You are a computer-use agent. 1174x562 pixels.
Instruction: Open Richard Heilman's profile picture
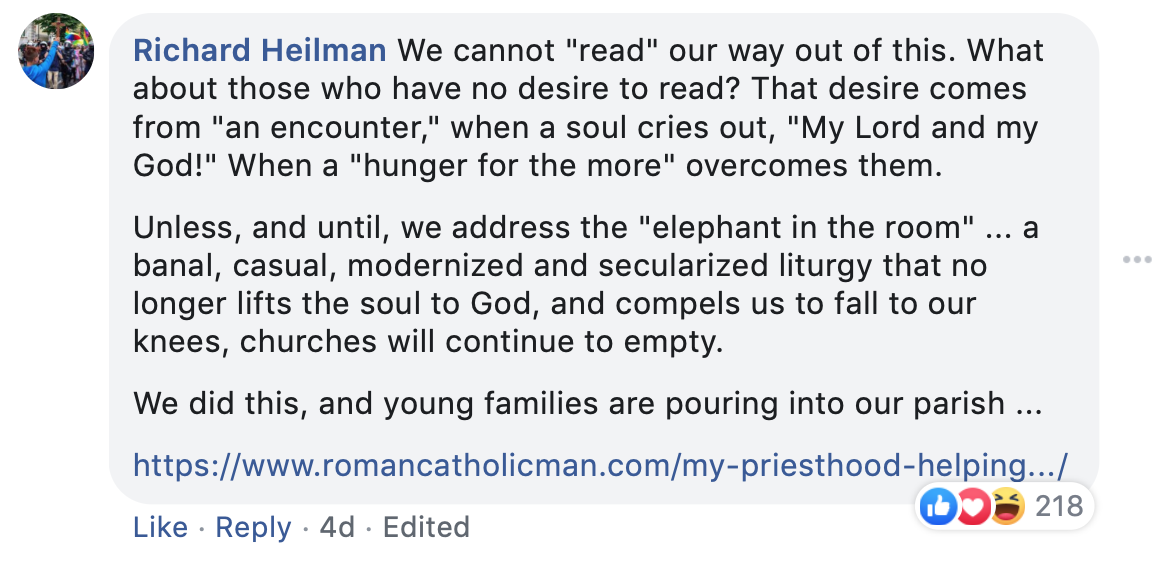[56, 51]
